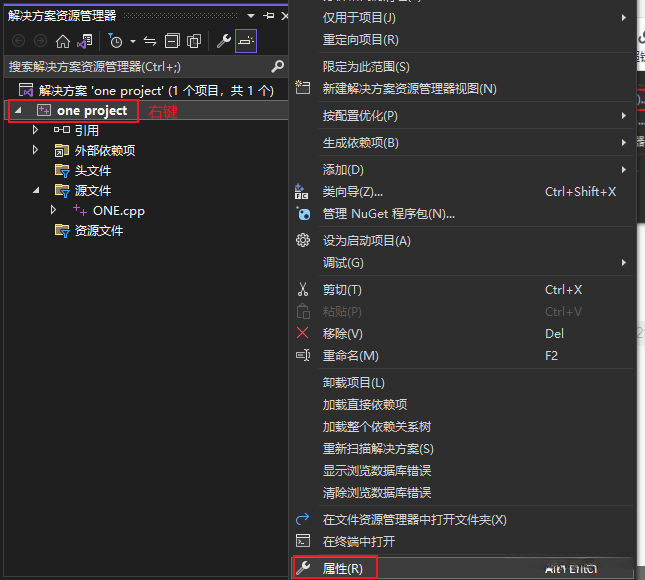Click the Collapse All icon
The image size is (645, 580).
point(172,41)
